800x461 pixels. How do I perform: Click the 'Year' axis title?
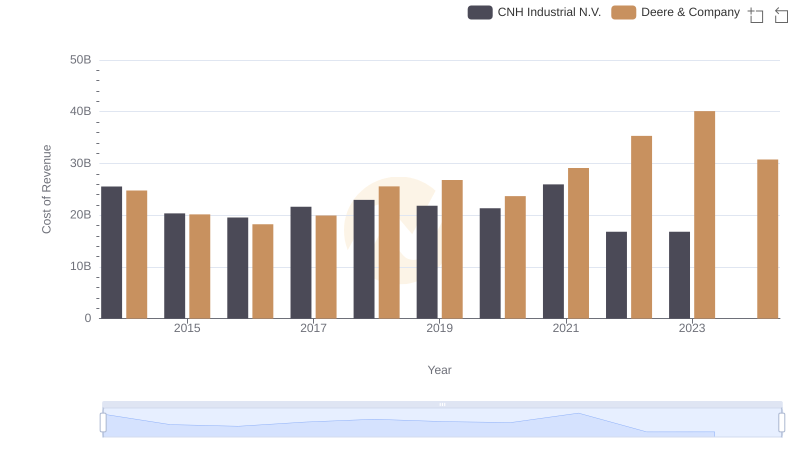439,370
